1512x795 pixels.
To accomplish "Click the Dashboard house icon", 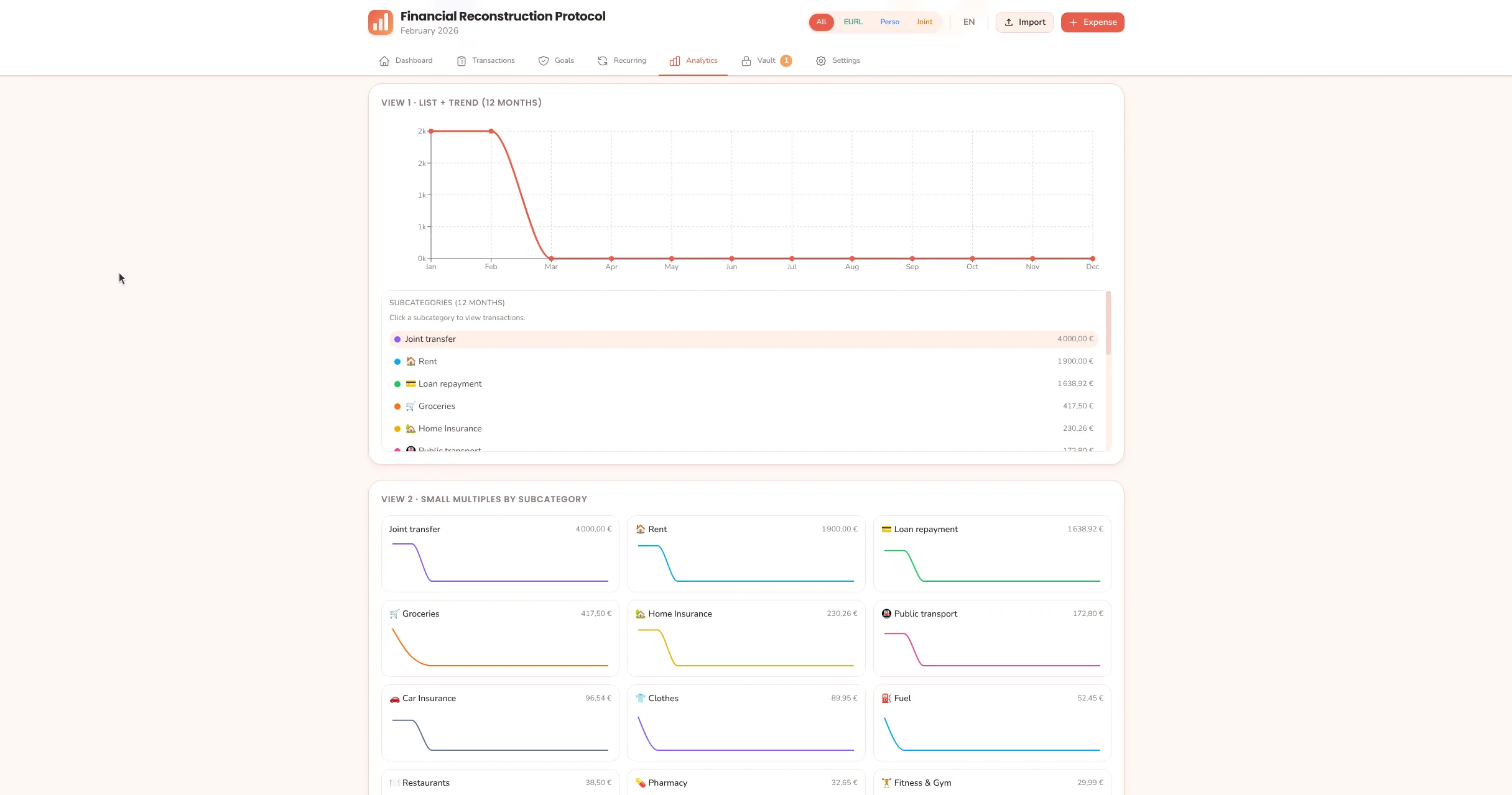I will point(384,61).
